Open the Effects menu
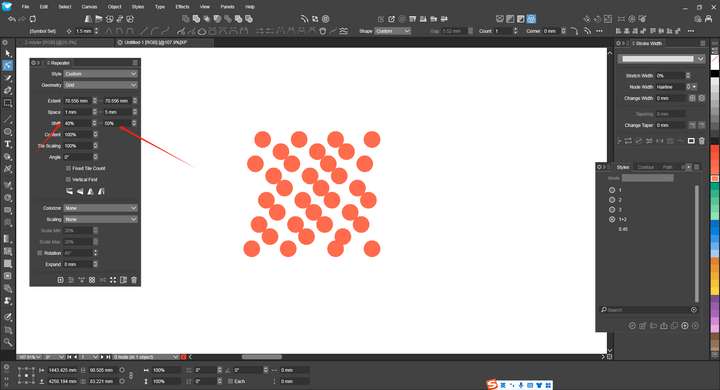Viewport: 720px width, 390px height. point(182,7)
